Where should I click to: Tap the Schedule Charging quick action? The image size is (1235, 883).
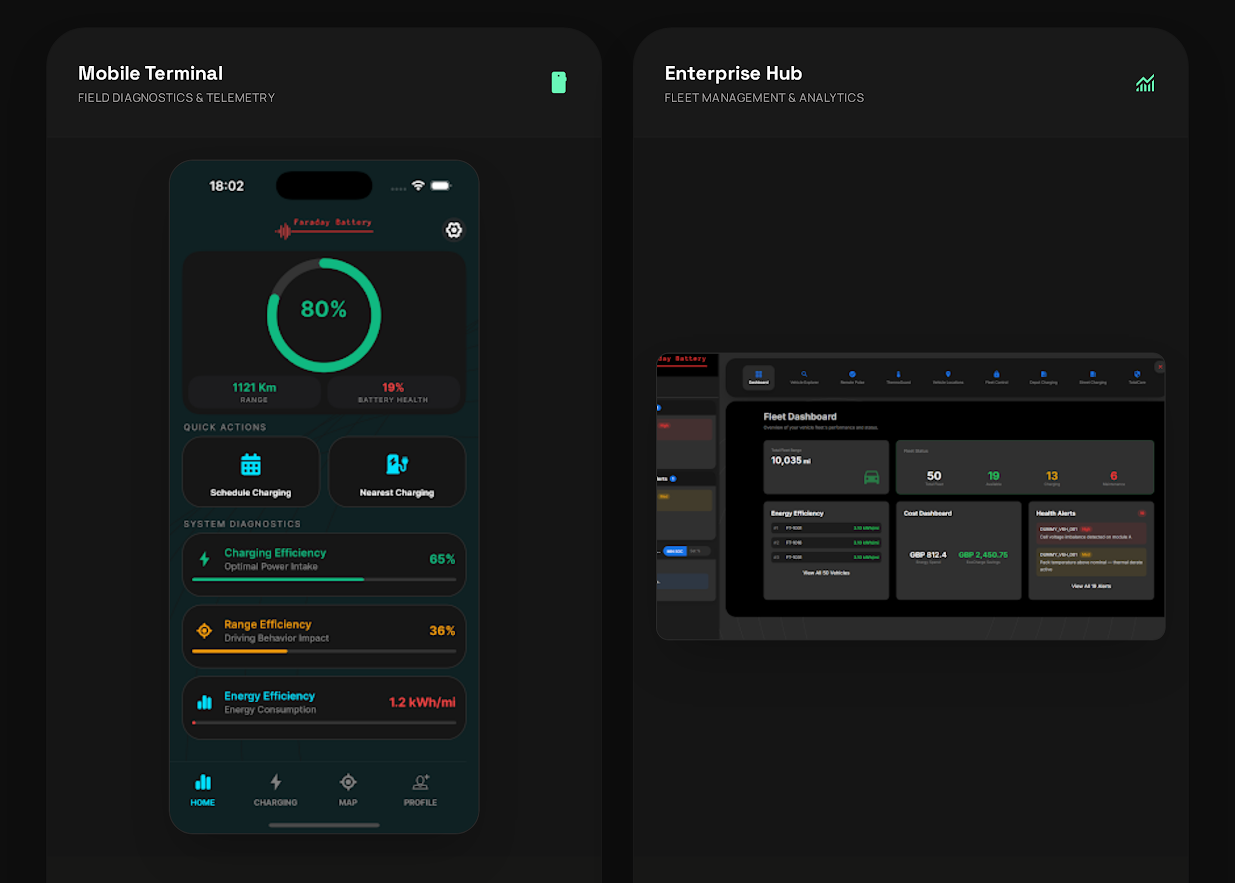pyautogui.click(x=250, y=471)
